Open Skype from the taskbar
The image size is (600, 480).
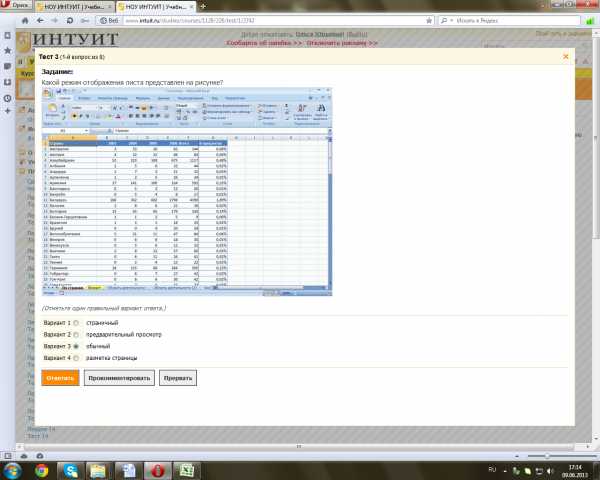tap(71, 471)
